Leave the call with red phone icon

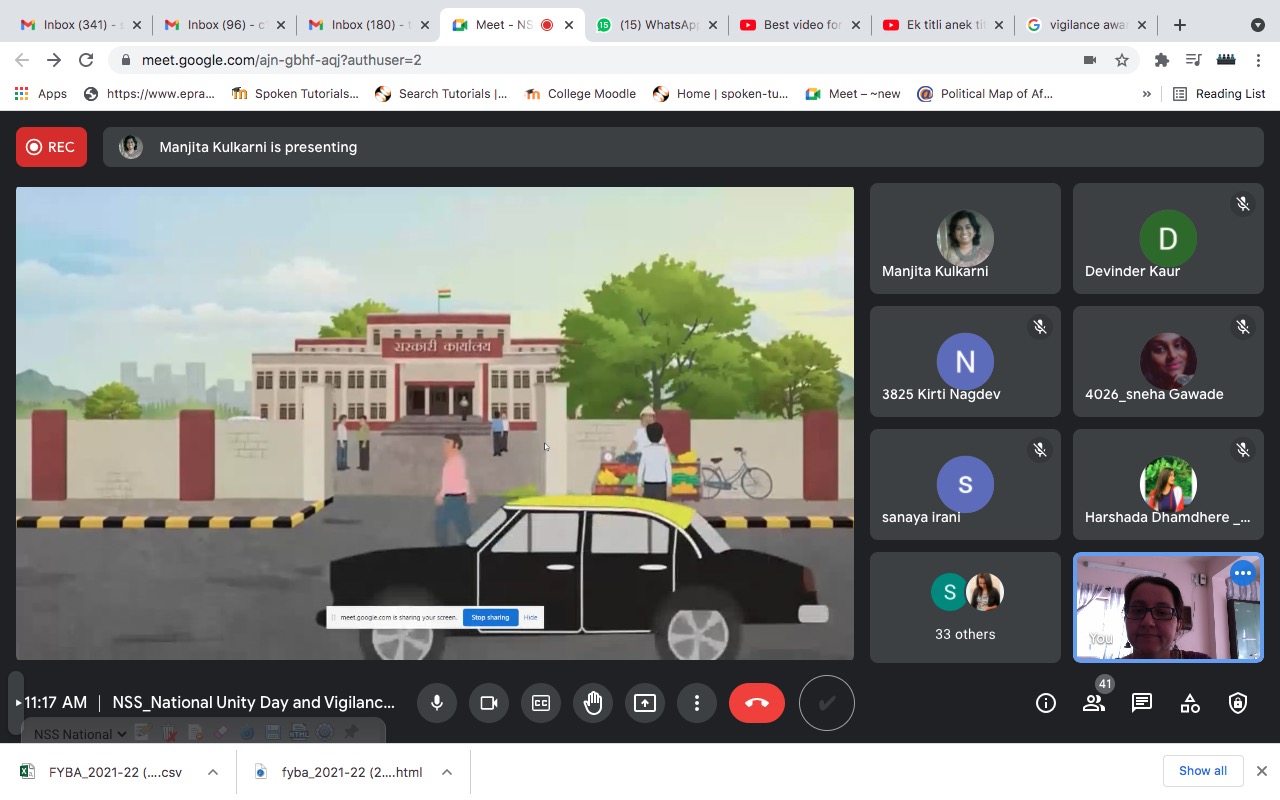756,703
